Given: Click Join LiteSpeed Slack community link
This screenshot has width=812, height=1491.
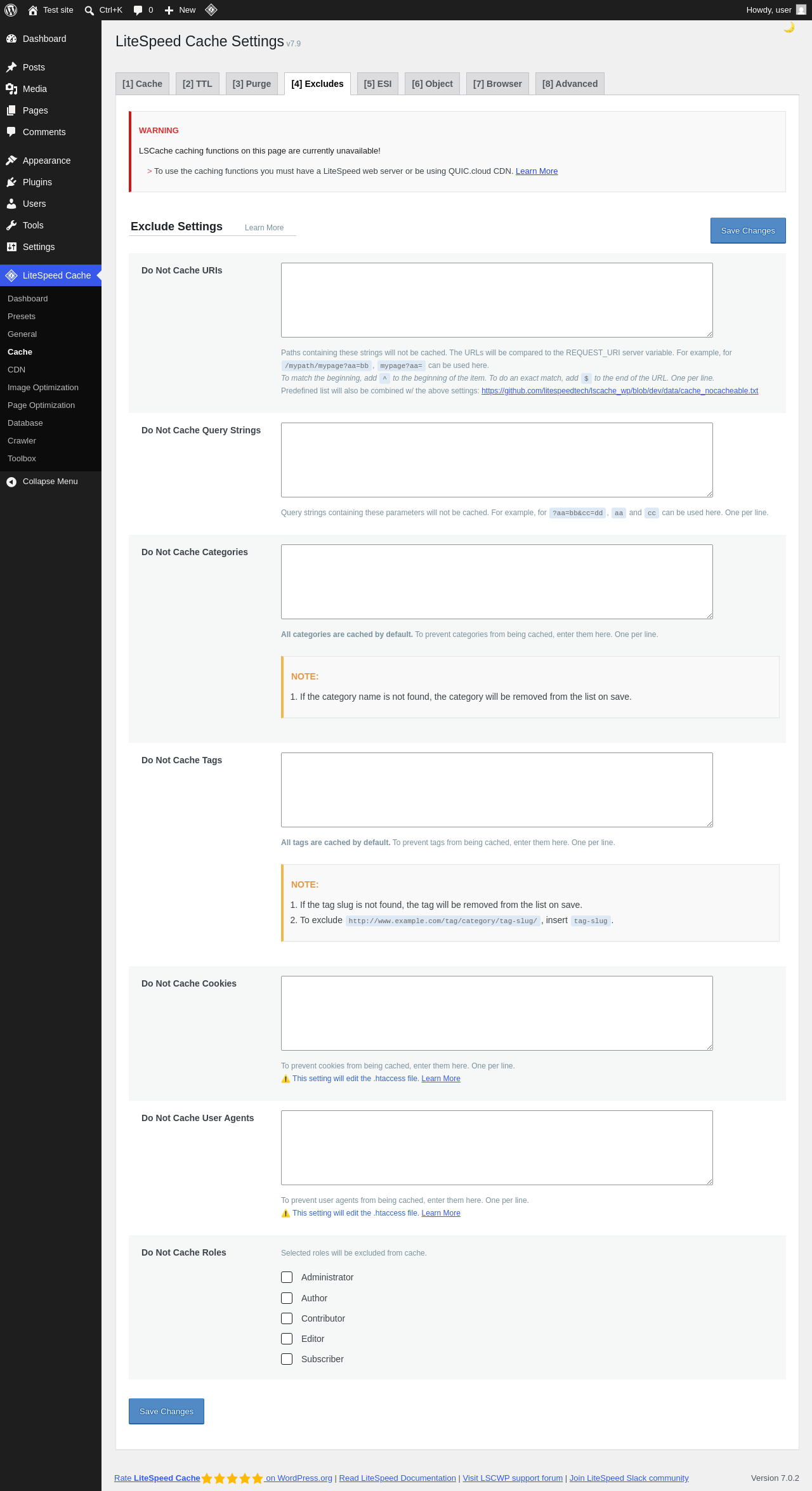Looking at the screenshot, I should [629, 1478].
